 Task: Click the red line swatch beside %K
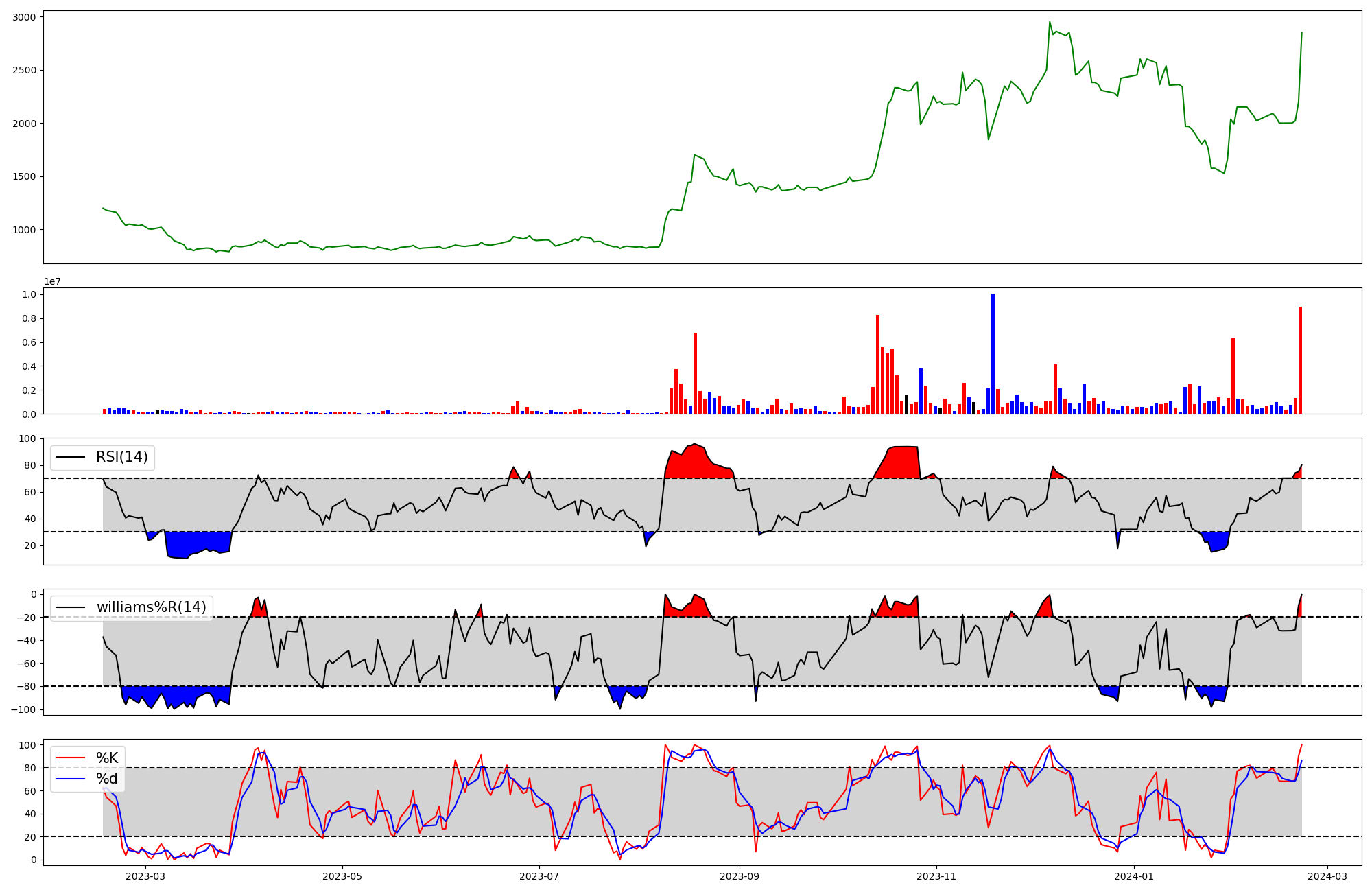(71, 758)
